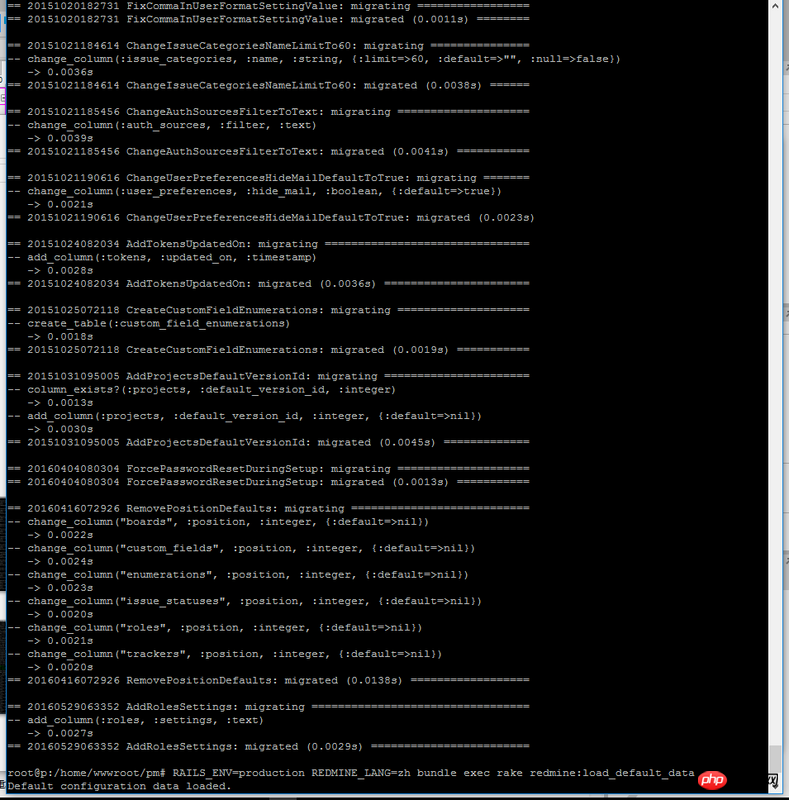The width and height of the screenshot is (789, 800).
Task: Click the change_column("trackers", :position line
Action: 225,654
